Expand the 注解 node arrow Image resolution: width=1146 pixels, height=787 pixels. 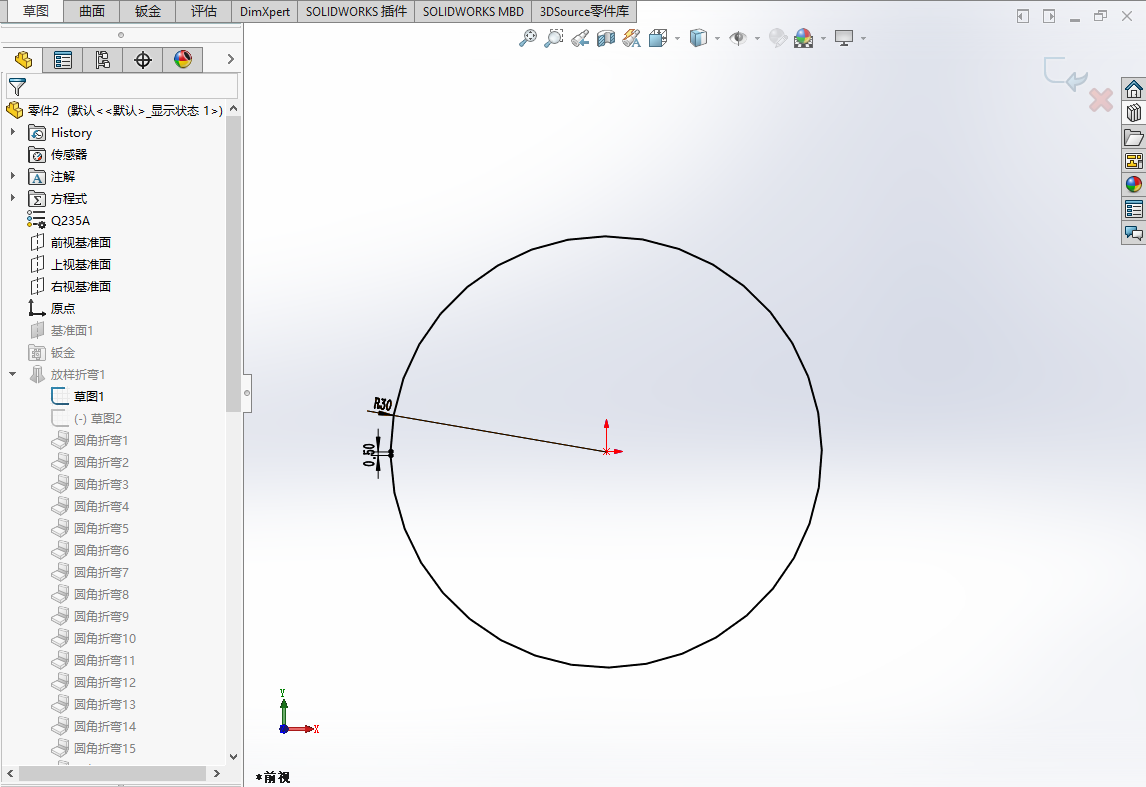(12, 176)
